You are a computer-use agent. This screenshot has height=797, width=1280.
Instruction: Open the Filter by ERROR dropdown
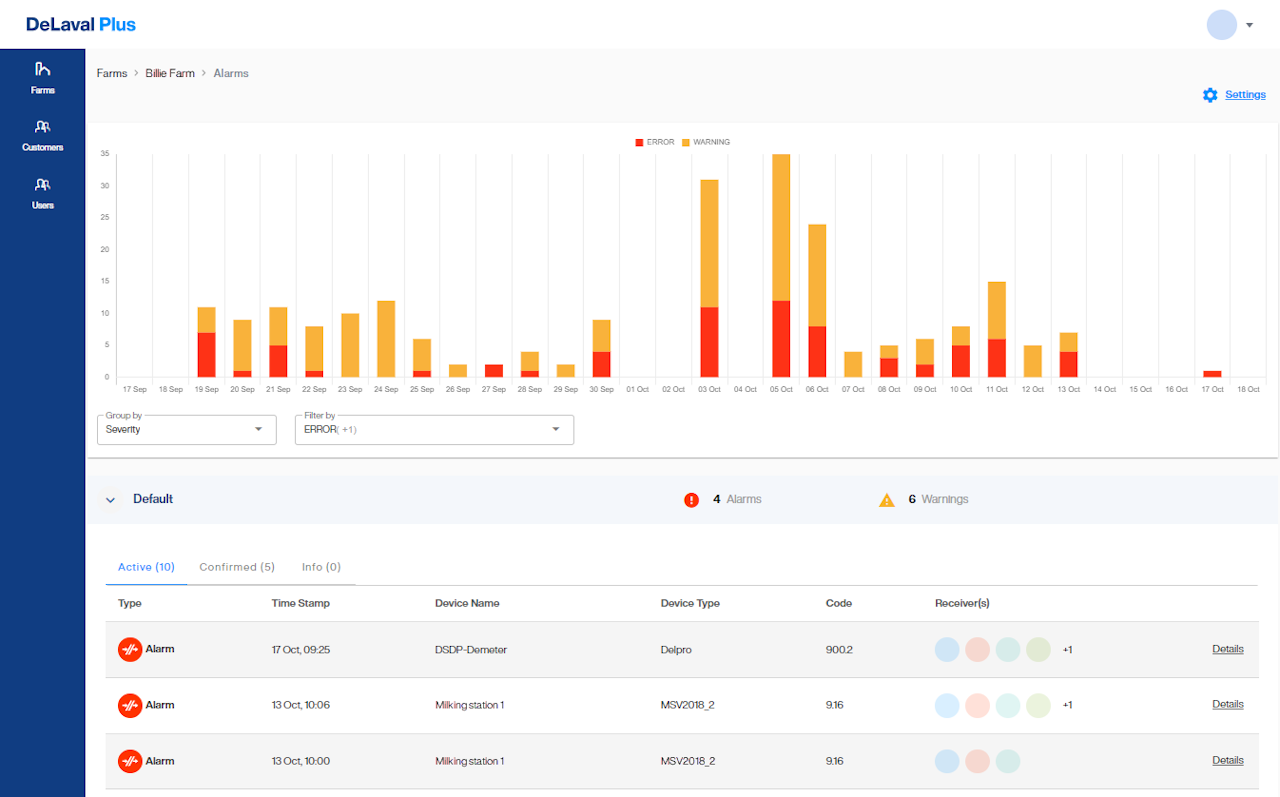pyautogui.click(x=434, y=429)
